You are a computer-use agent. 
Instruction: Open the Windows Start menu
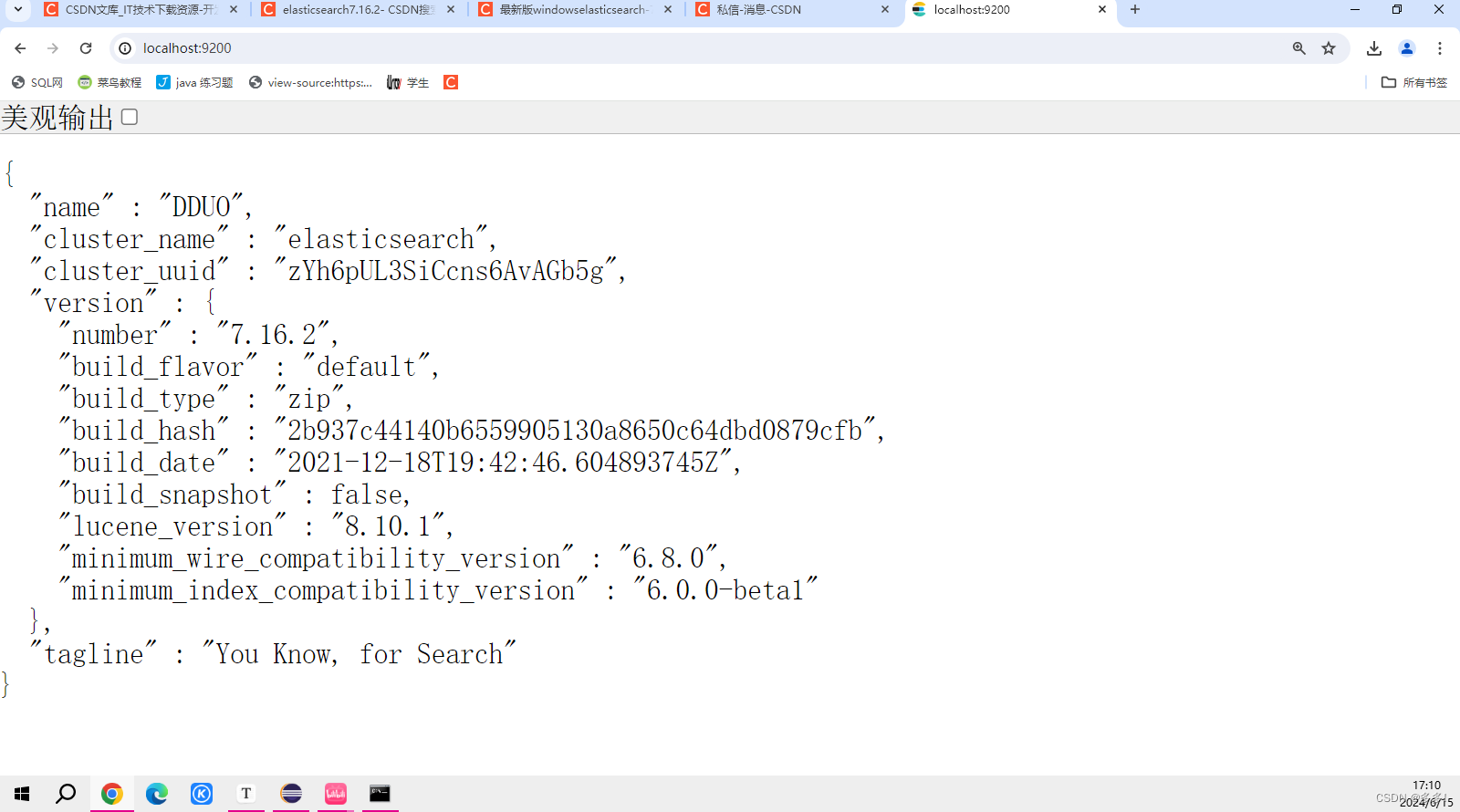pyautogui.click(x=22, y=794)
